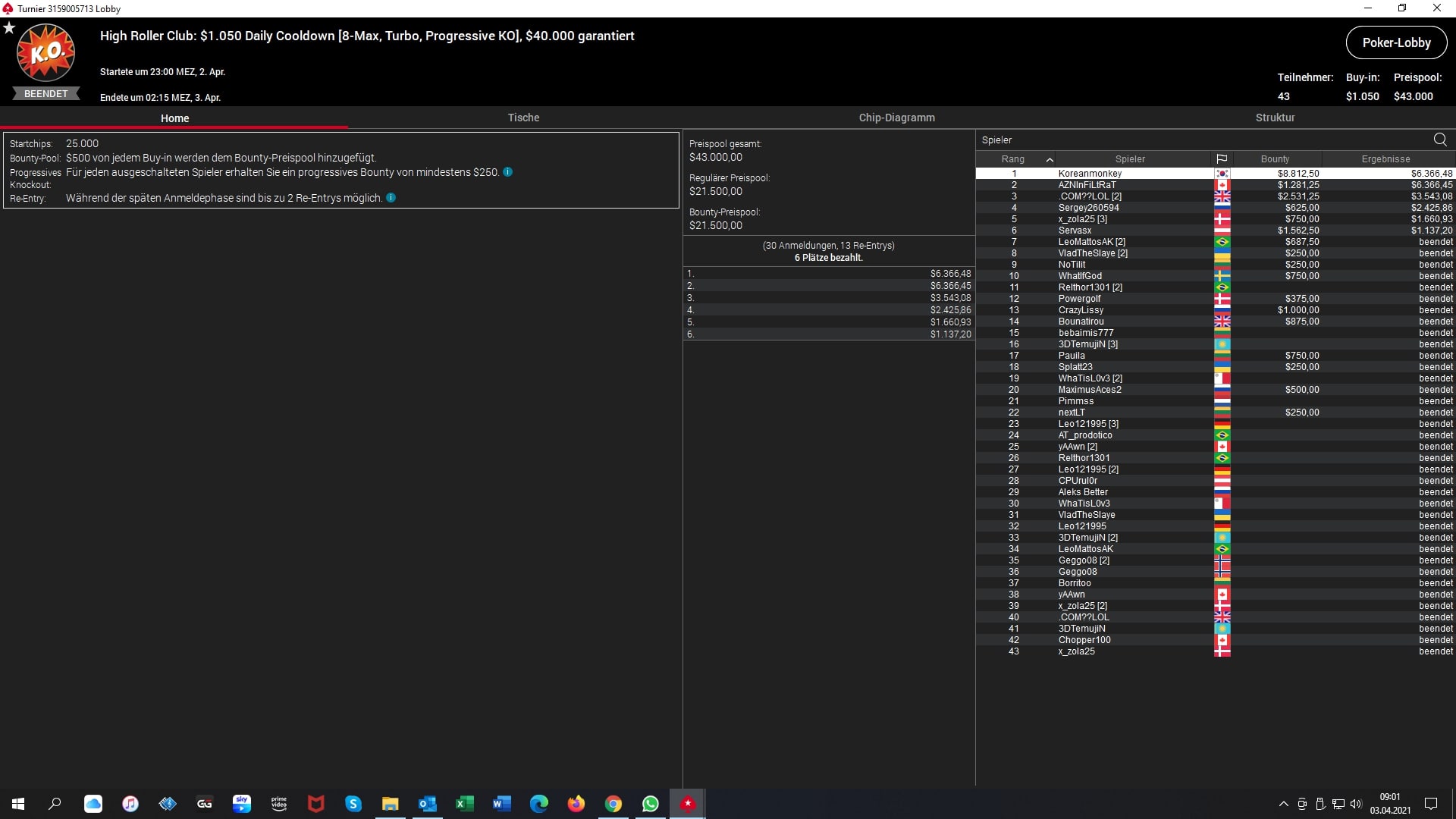
Task: Click the search magnifier in Spieler panel
Action: tap(1439, 140)
